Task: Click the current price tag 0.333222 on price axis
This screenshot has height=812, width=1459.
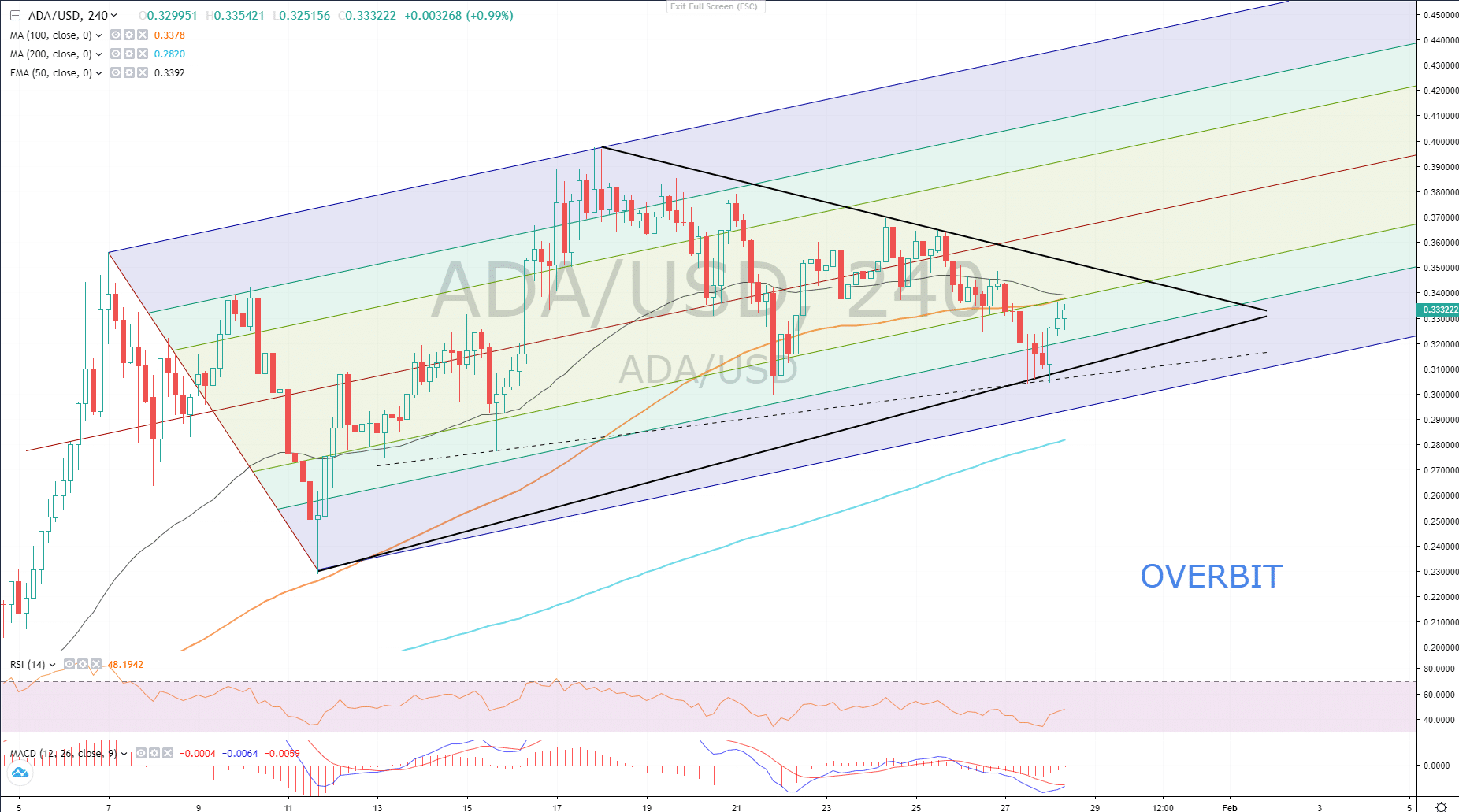Action: tap(1438, 310)
